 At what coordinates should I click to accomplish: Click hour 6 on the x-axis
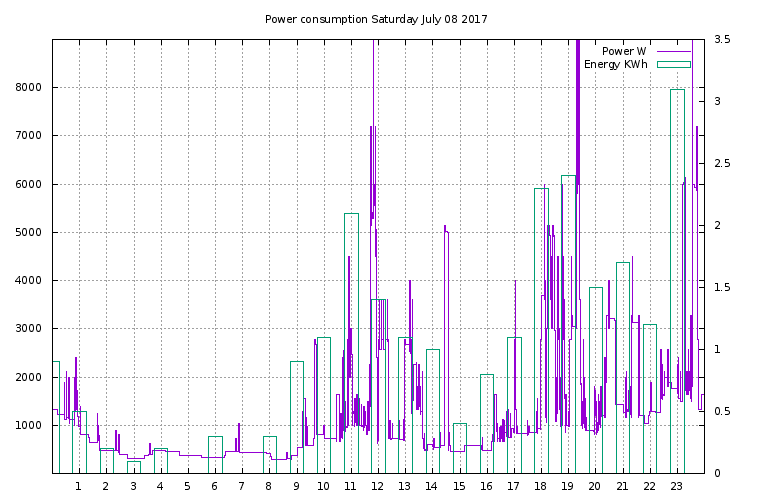tap(215, 487)
